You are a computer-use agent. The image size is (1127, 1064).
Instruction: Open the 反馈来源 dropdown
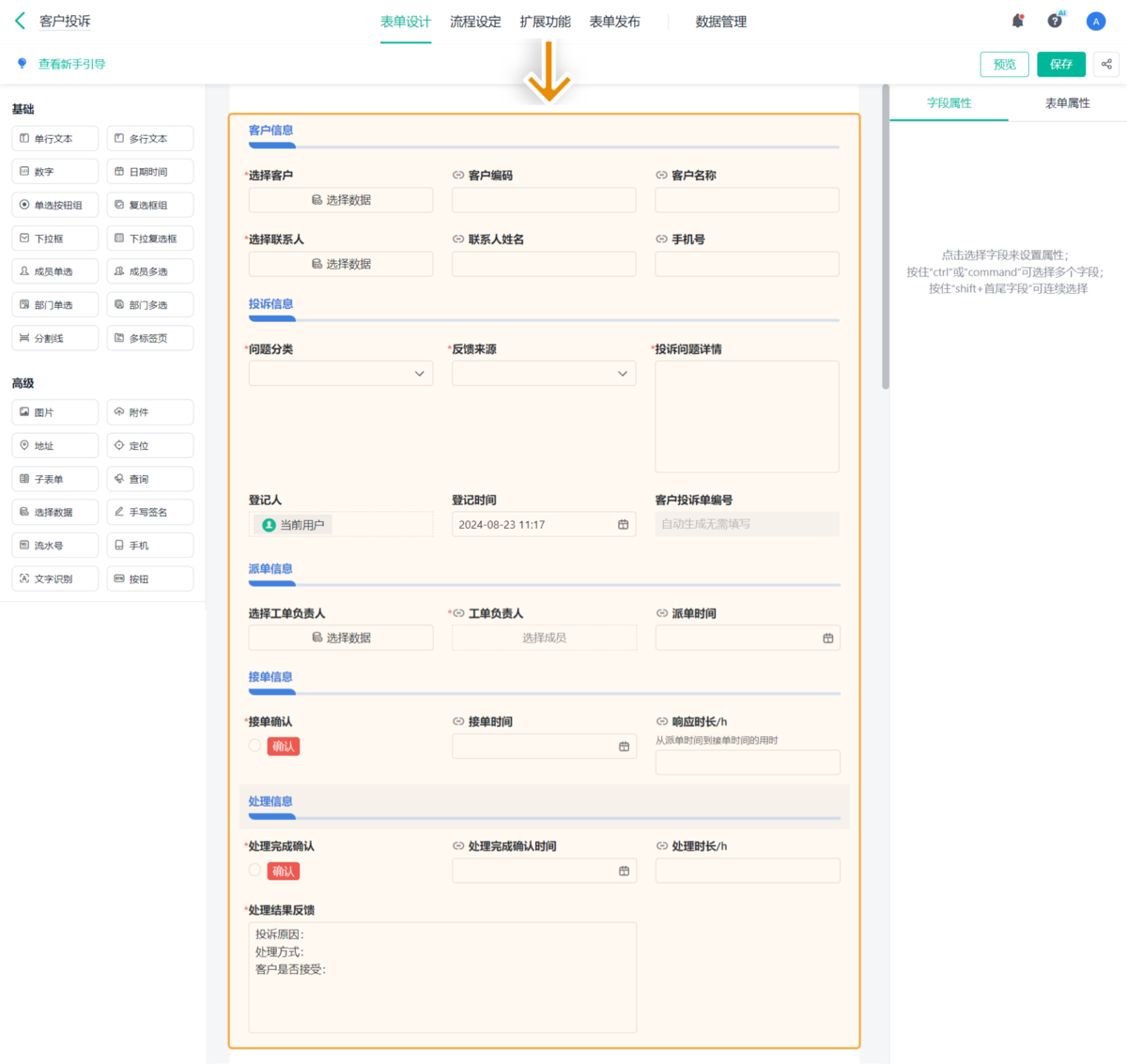pyautogui.click(x=544, y=374)
